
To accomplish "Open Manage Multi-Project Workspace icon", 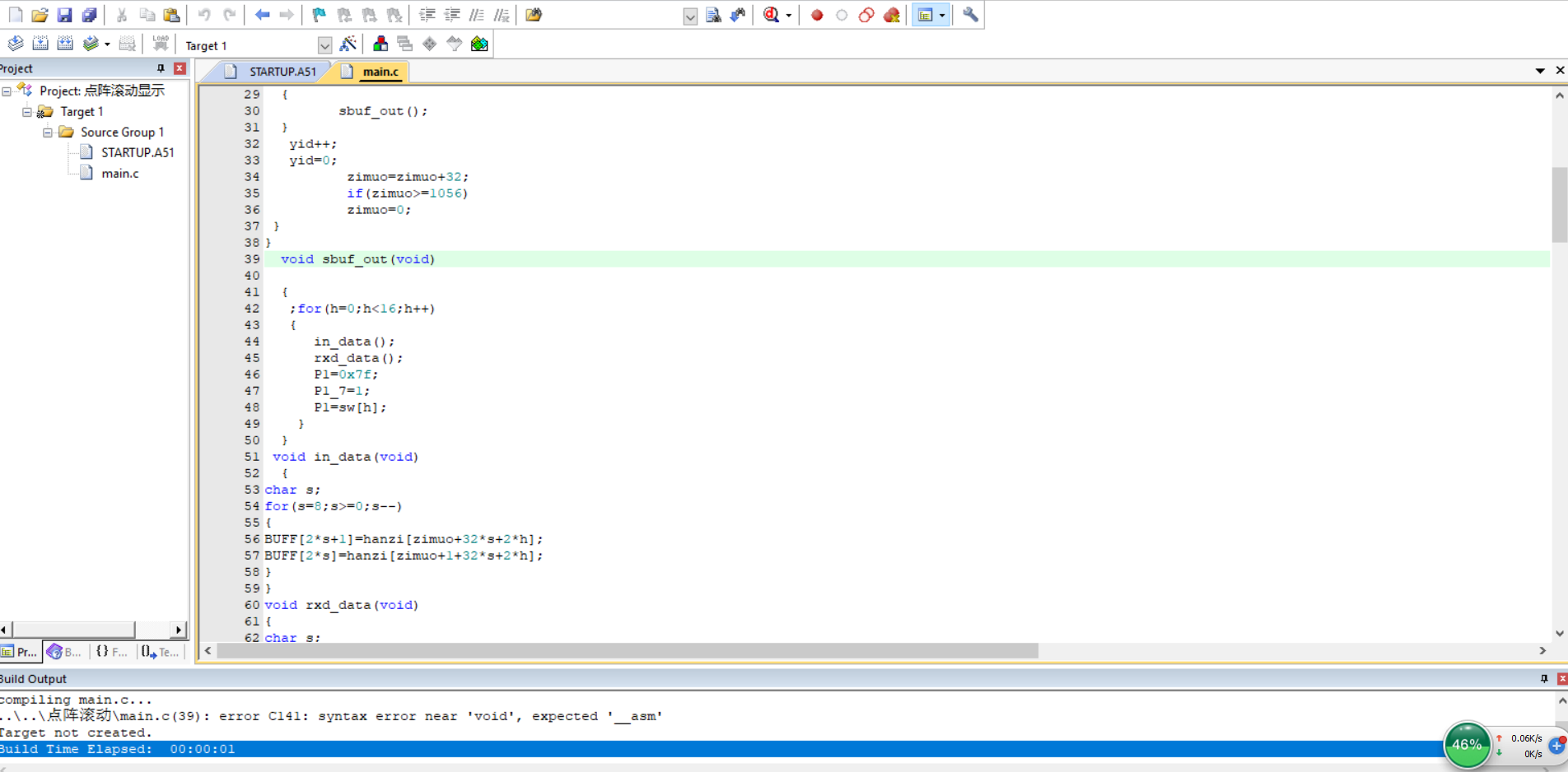I will tap(405, 44).
